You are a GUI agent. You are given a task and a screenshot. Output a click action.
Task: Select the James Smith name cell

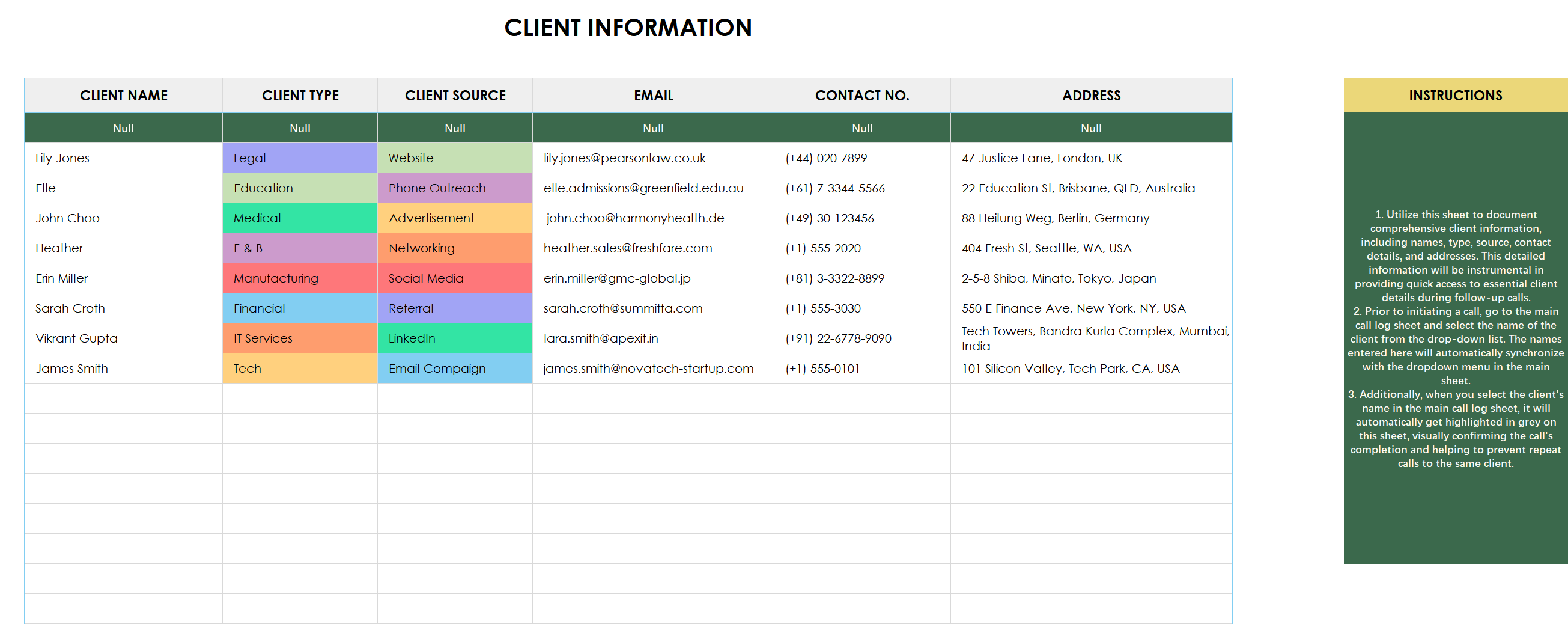[x=124, y=369]
